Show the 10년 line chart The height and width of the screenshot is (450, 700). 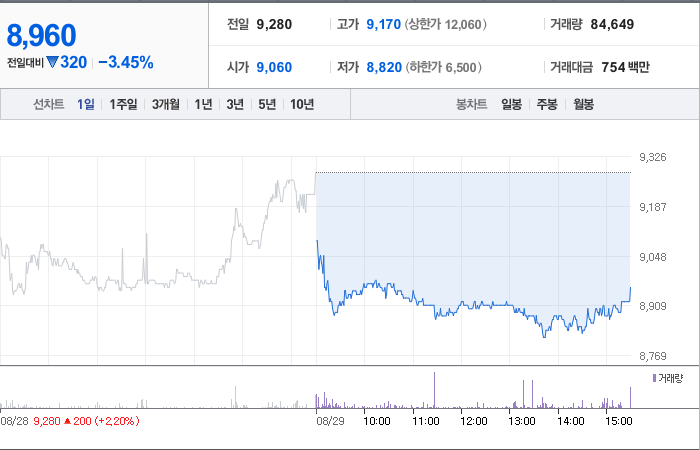[x=302, y=104]
